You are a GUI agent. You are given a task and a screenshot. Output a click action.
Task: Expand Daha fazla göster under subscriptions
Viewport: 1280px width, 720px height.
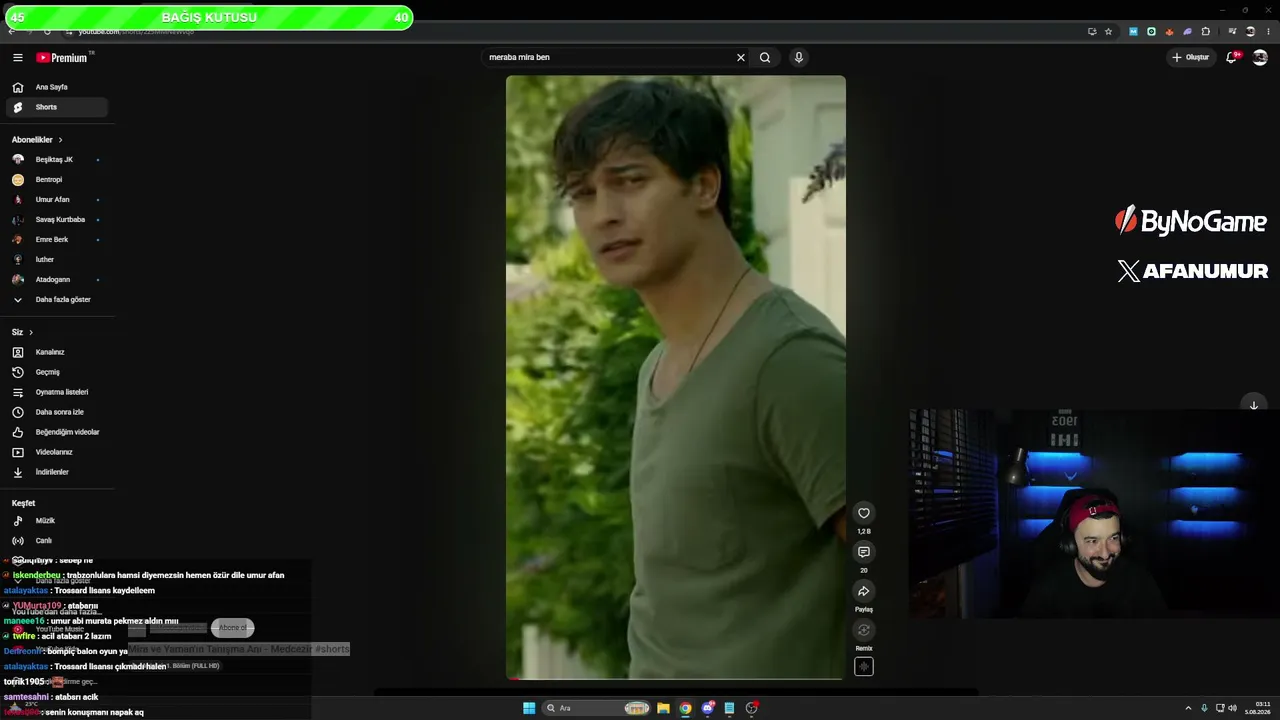pos(57,300)
